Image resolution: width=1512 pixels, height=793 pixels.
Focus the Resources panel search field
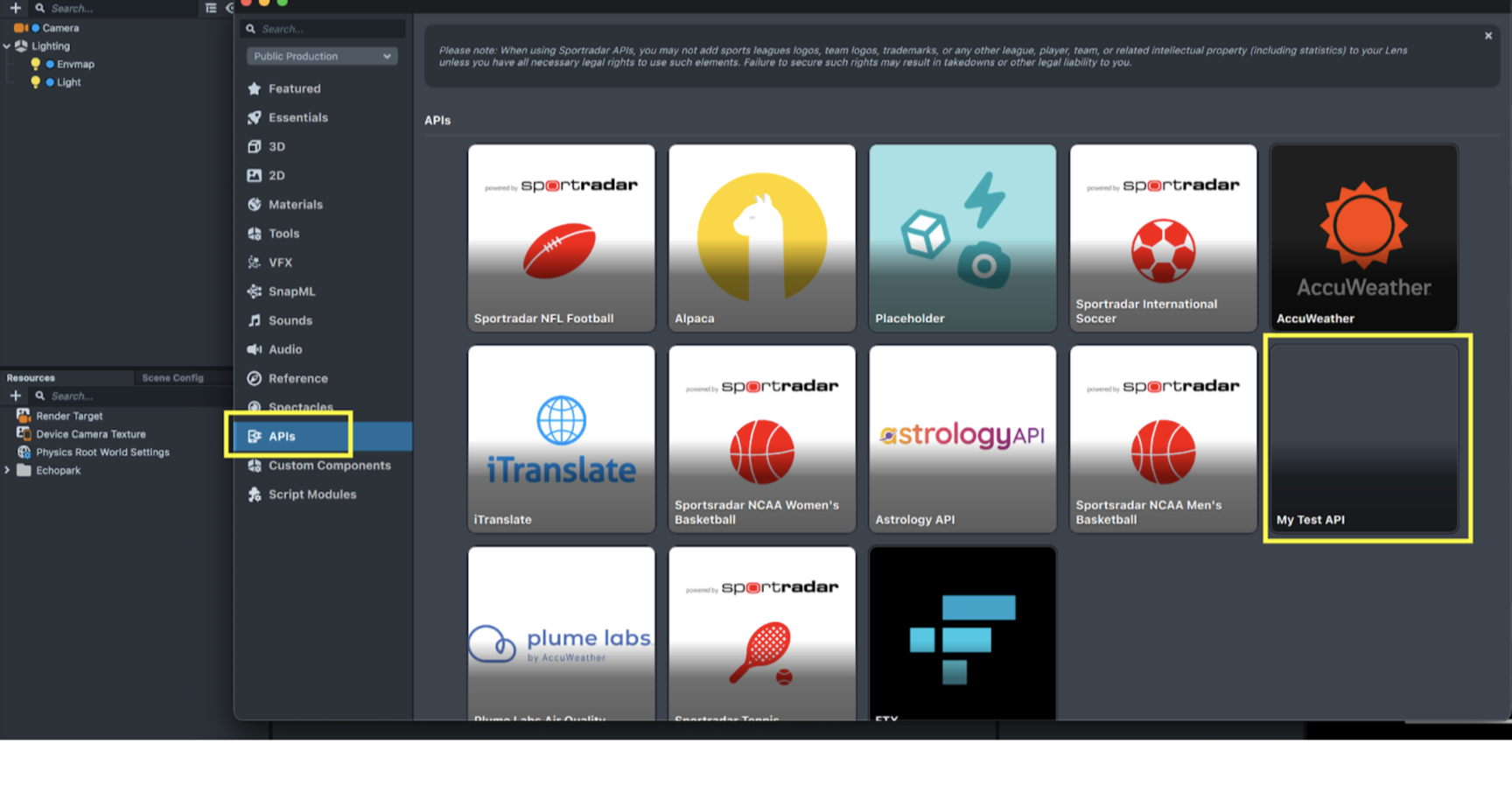(131, 396)
